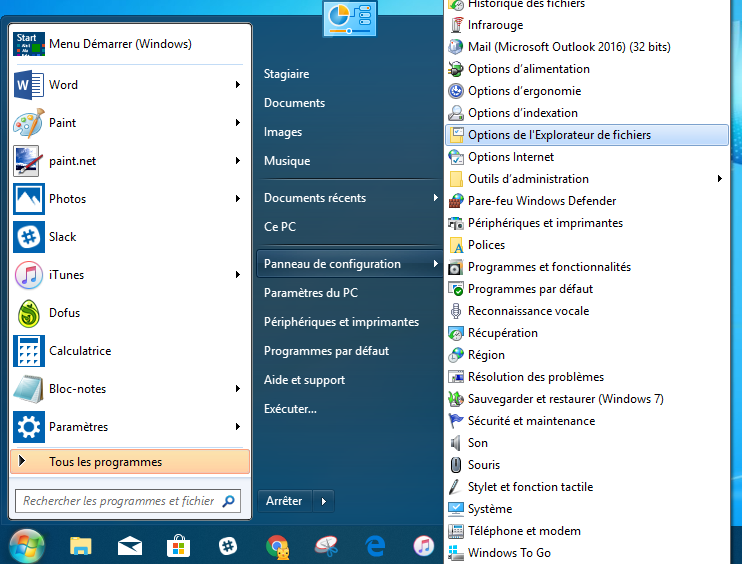This screenshot has height=564, width=742.
Task: Open Mail (Microsoft Outlook 2016) item
Action: coord(587,47)
